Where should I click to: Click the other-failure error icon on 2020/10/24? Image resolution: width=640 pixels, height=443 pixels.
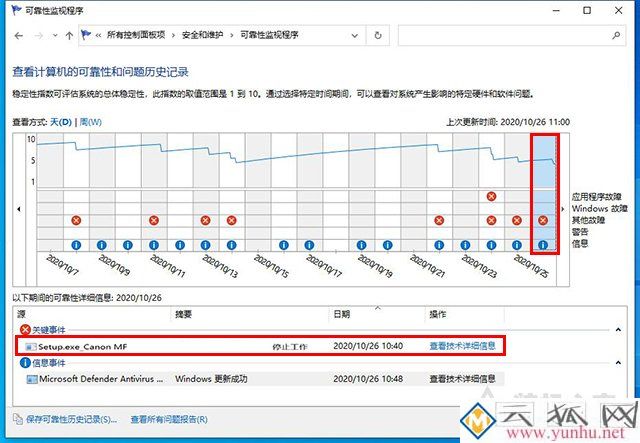pyautogui.click(x=491, y=220)
